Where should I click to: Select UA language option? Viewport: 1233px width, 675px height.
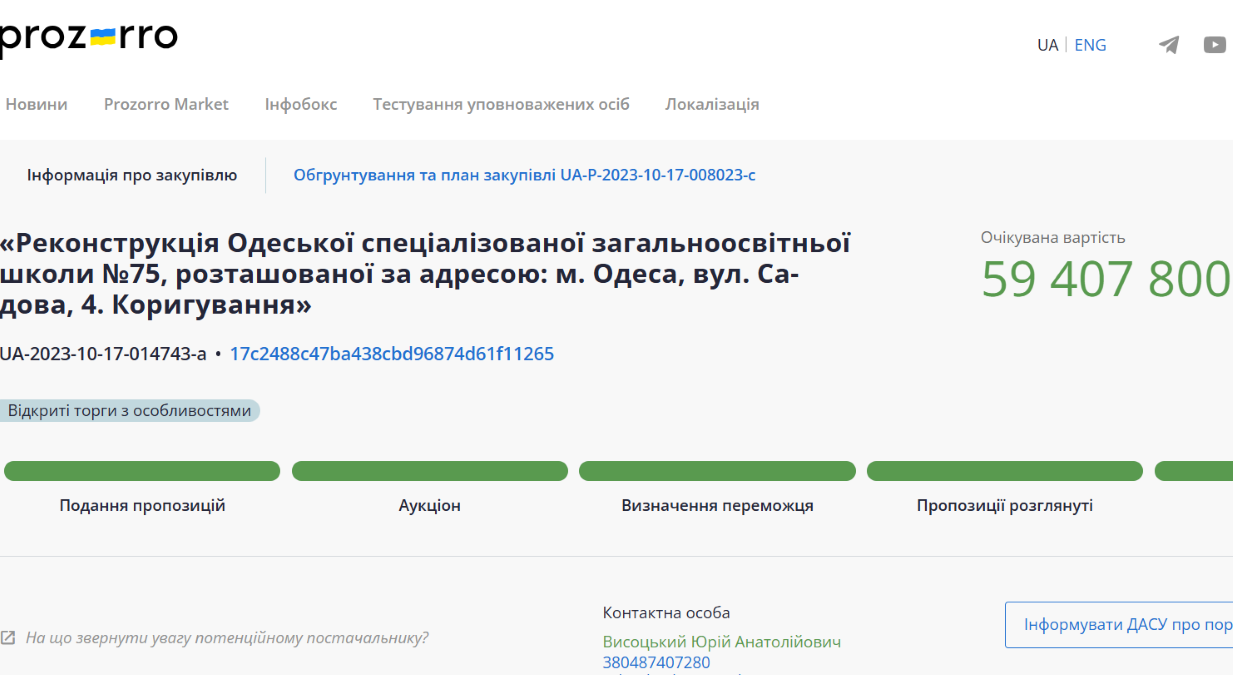coord(1047,45)
